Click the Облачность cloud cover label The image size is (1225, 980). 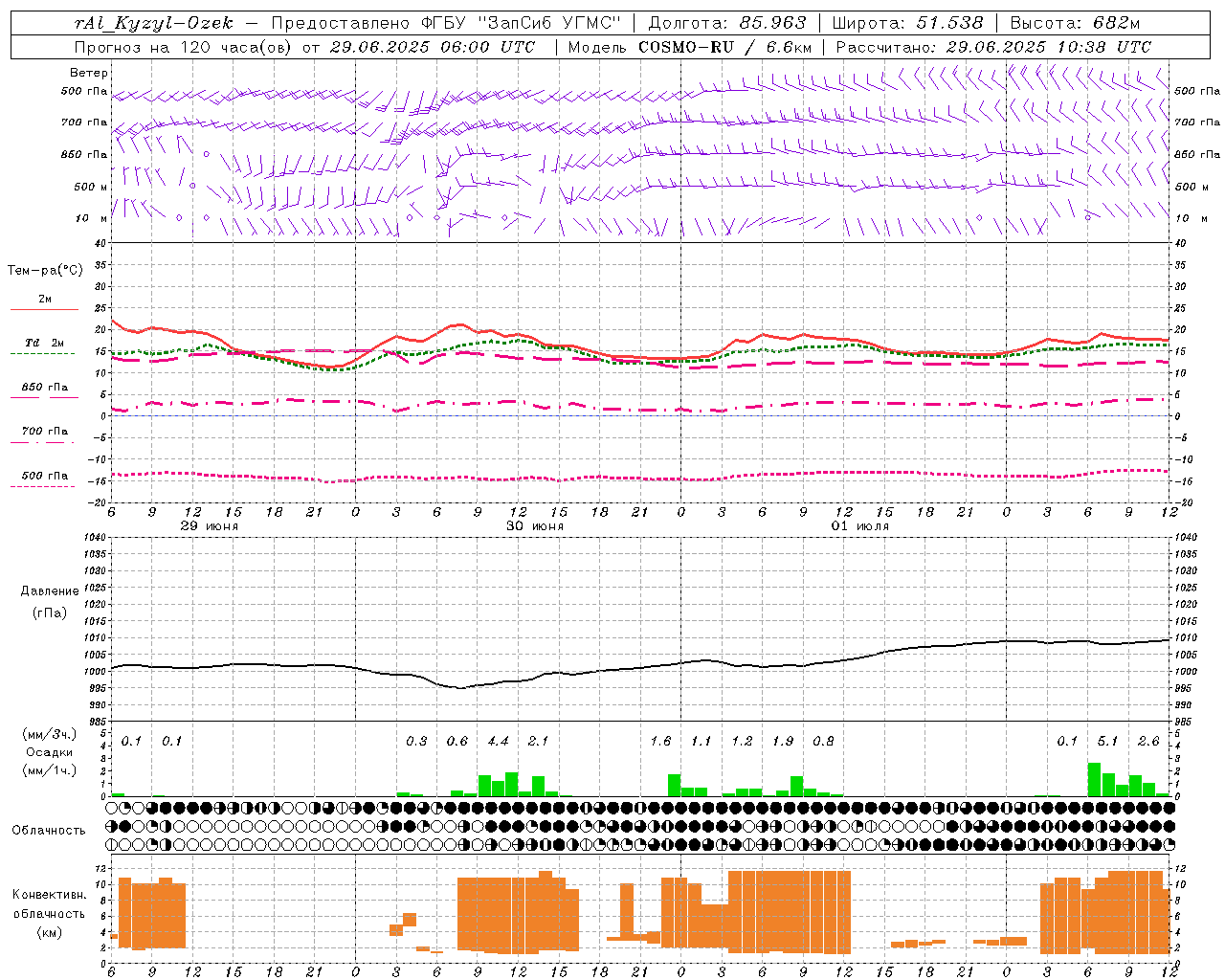pyautogui.click(x=49, y=831)
